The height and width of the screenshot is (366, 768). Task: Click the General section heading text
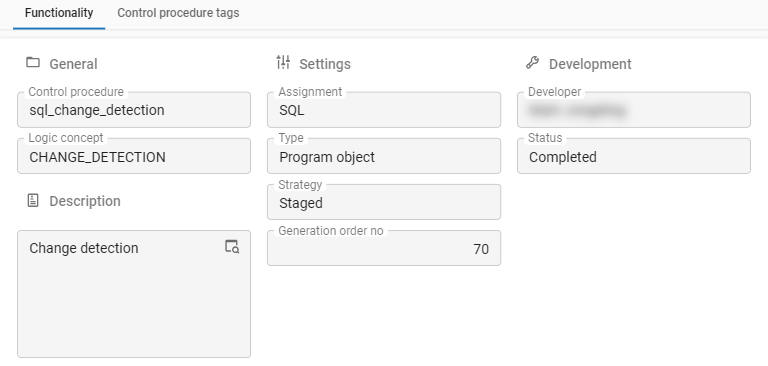point(73,64)
